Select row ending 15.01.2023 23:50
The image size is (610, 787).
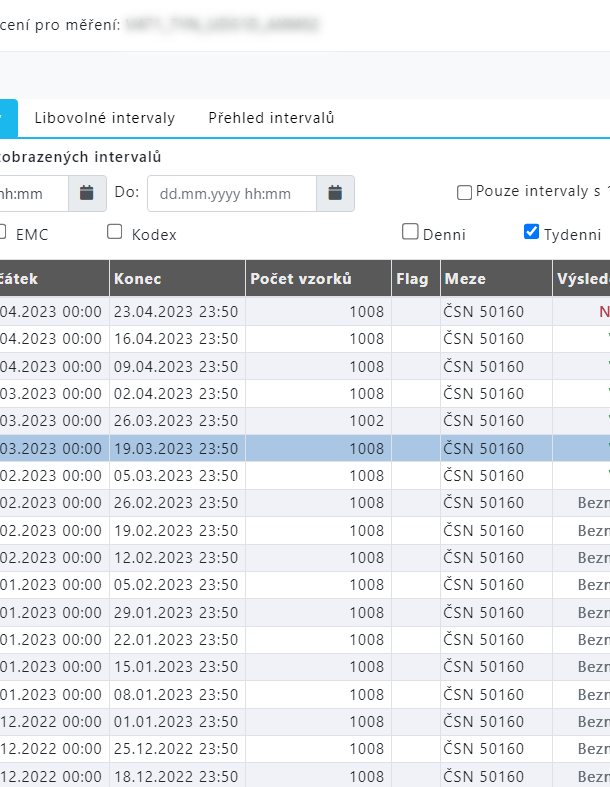305,667
